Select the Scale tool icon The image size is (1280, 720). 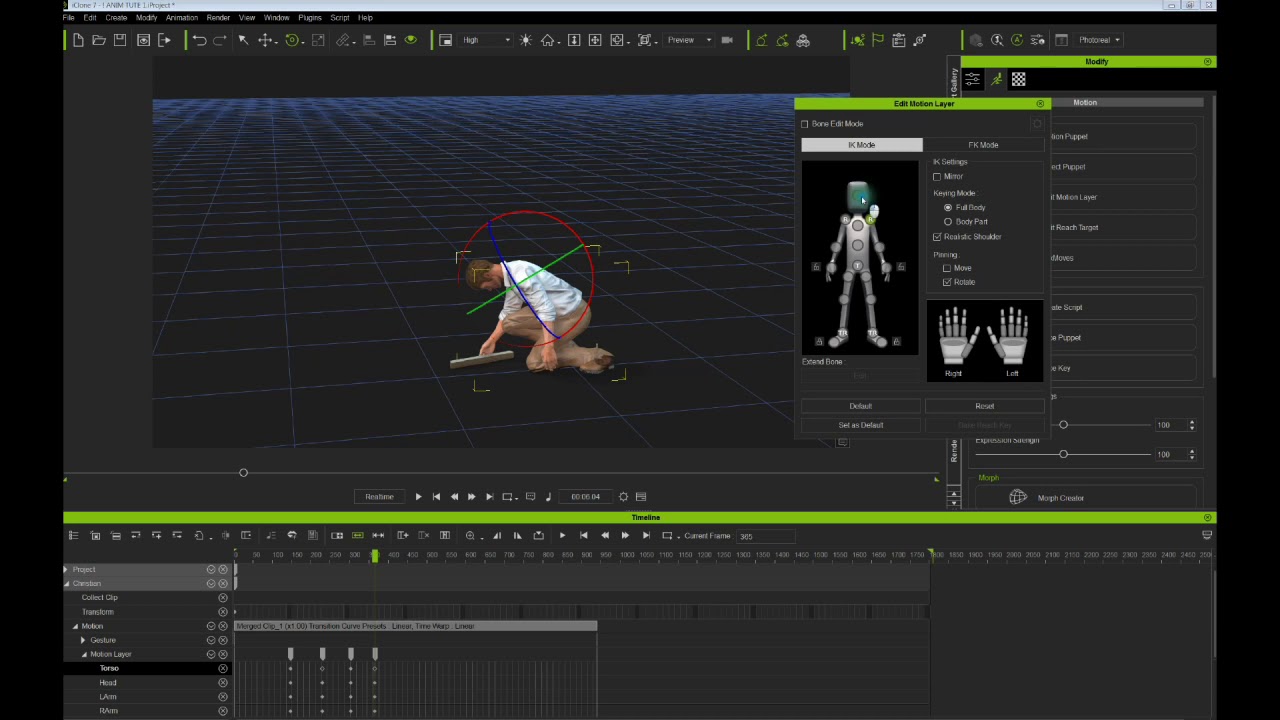[x=318, y=40]
